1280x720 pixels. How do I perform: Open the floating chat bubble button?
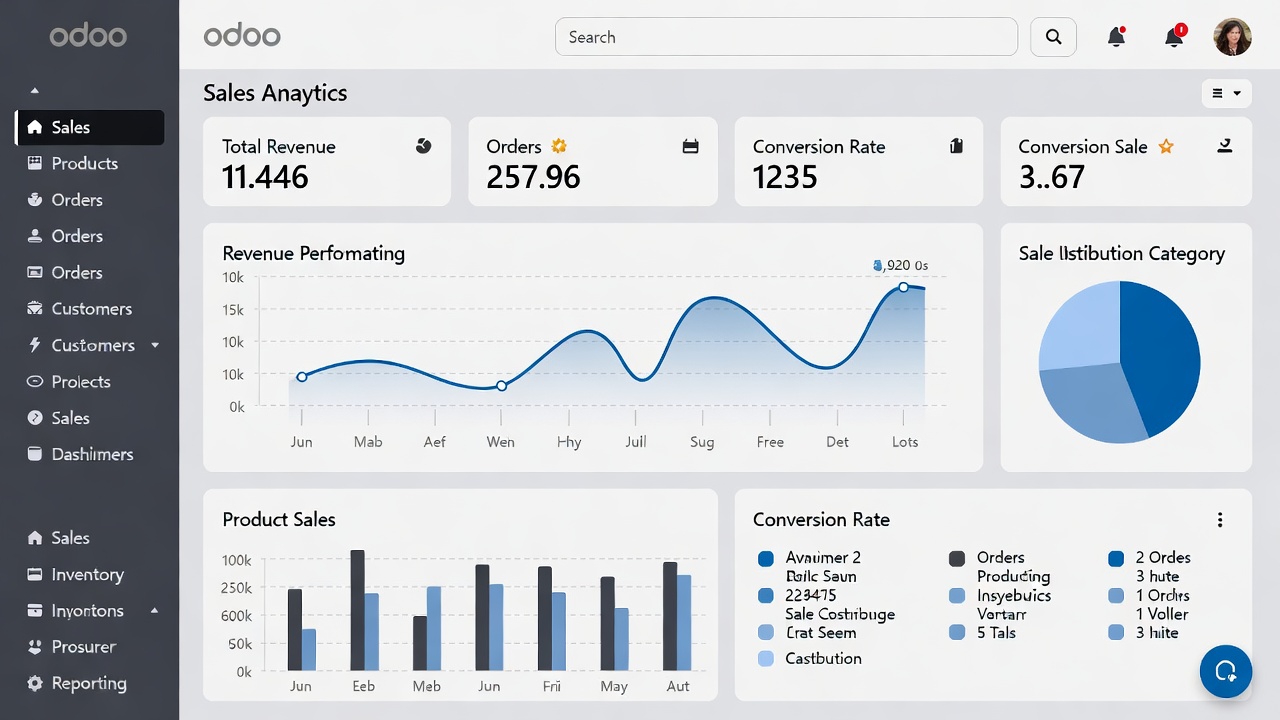click(x=1225, y=671)
